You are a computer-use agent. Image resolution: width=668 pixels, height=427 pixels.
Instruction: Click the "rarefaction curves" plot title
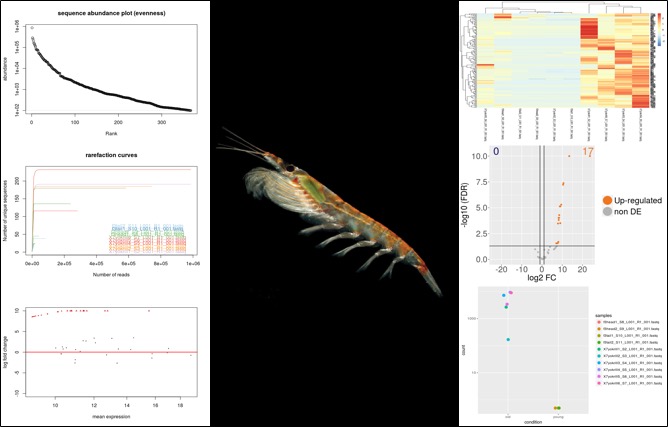tap(111, 155)
